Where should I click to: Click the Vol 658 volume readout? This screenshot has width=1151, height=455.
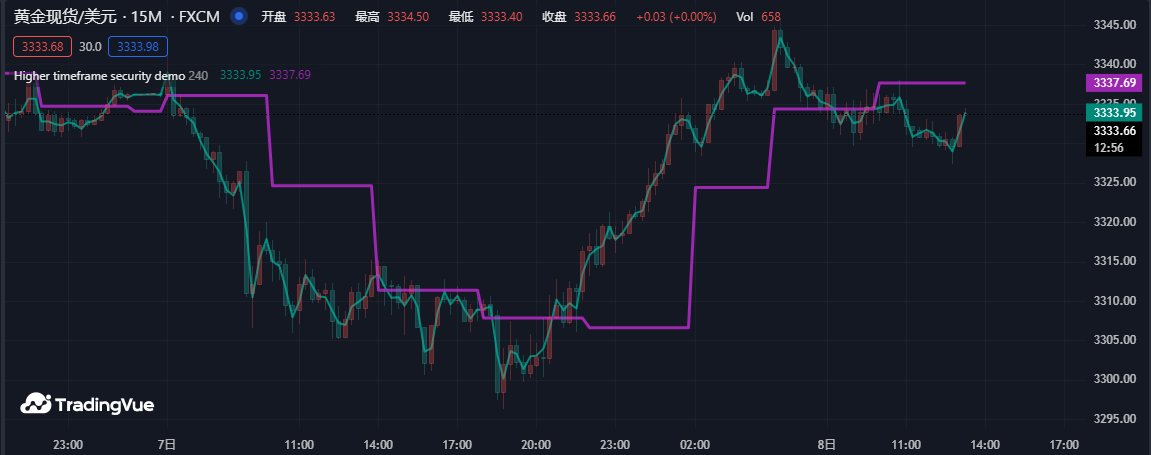coord(758,17)
